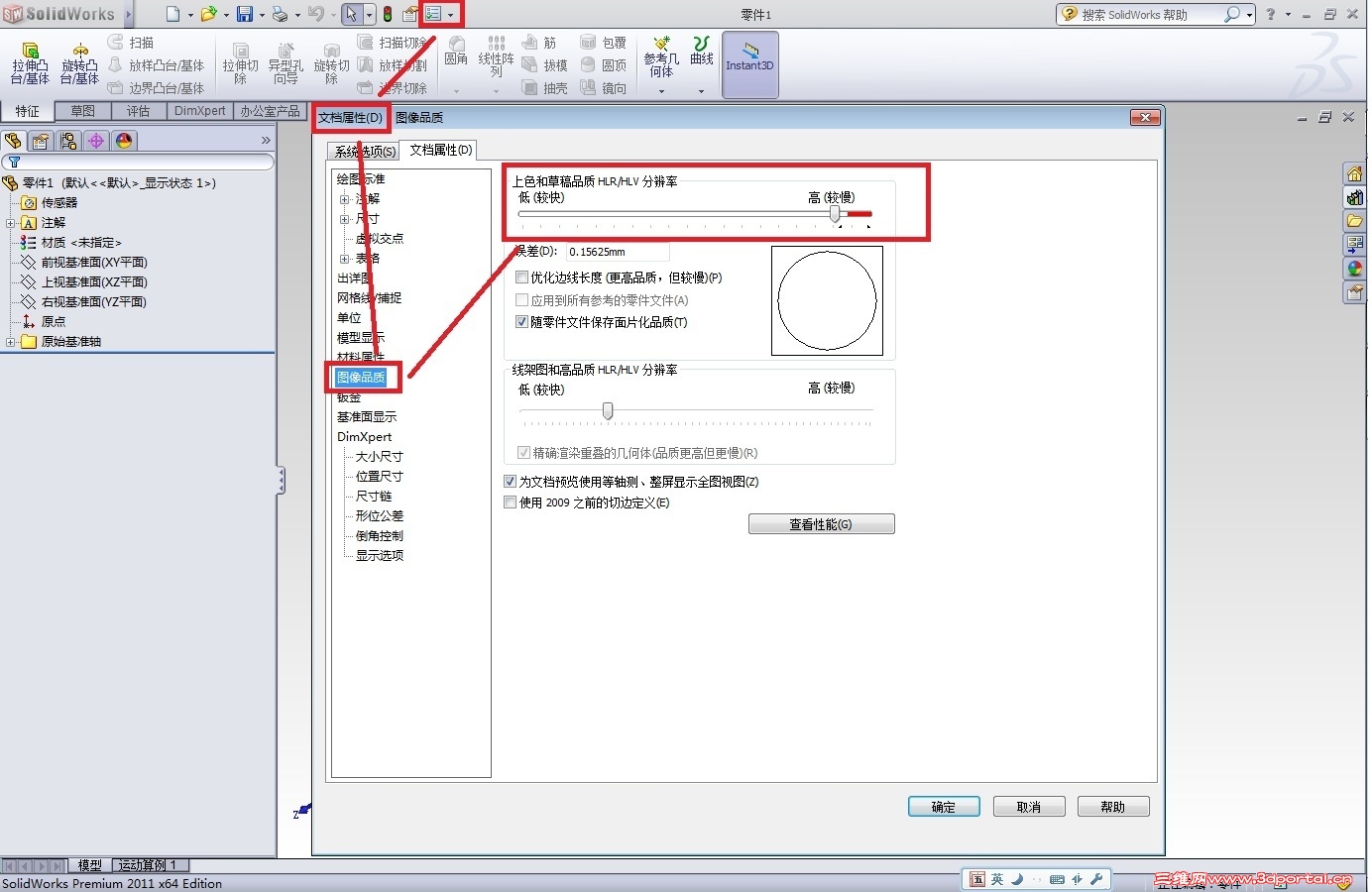Open the DimXpert command tab
Image resolution: width=1372 pixels, height=892 pixels.
click(200, 111)
